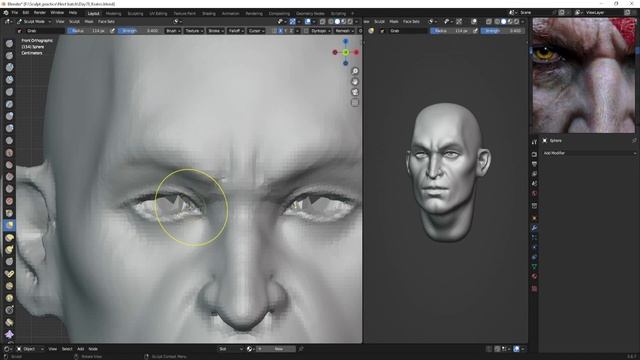Select the Snake Hook brush
Viewport: 640px width, 360px height.
[9, 249]
